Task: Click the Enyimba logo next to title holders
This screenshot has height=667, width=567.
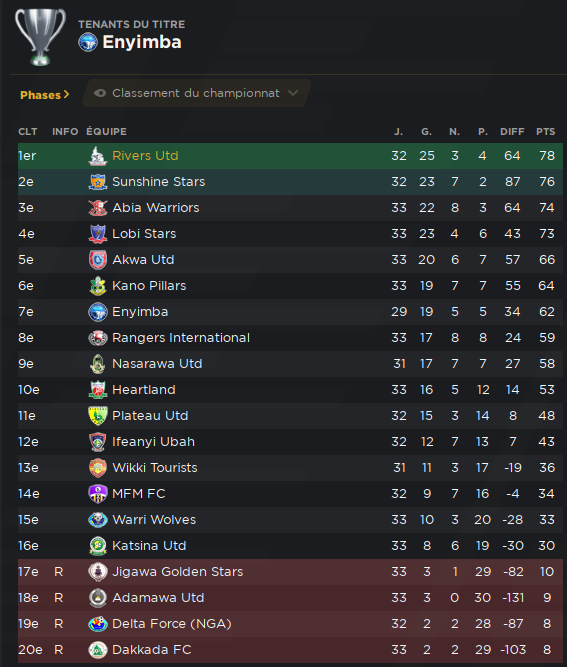Action: point(88,42)
